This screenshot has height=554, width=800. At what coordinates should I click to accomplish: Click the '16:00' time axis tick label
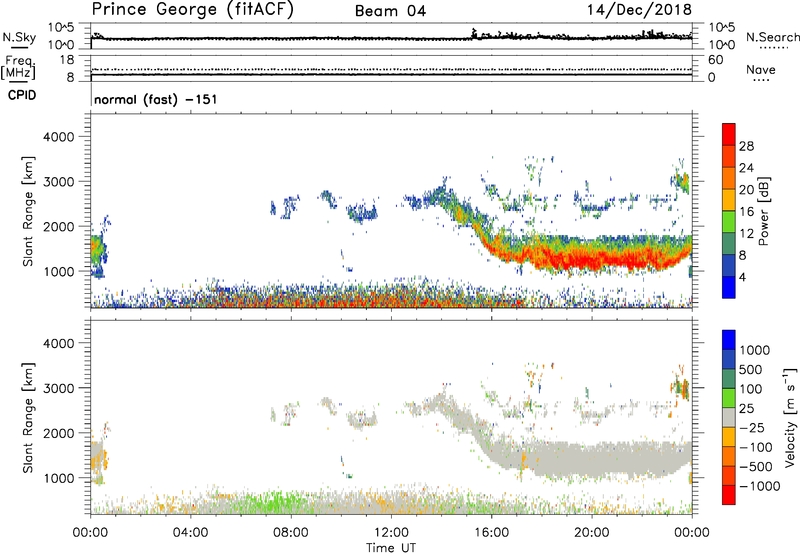491,533
